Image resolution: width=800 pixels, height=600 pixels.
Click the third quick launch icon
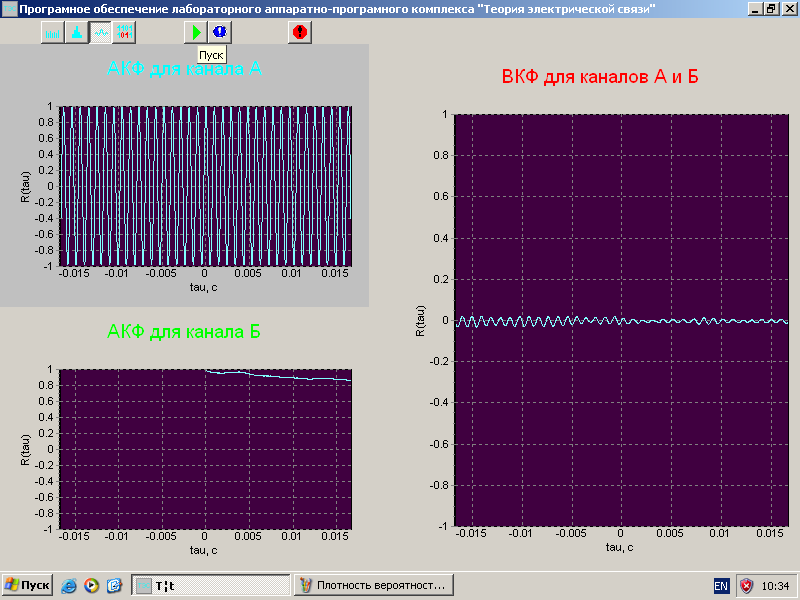coord(115,585)
